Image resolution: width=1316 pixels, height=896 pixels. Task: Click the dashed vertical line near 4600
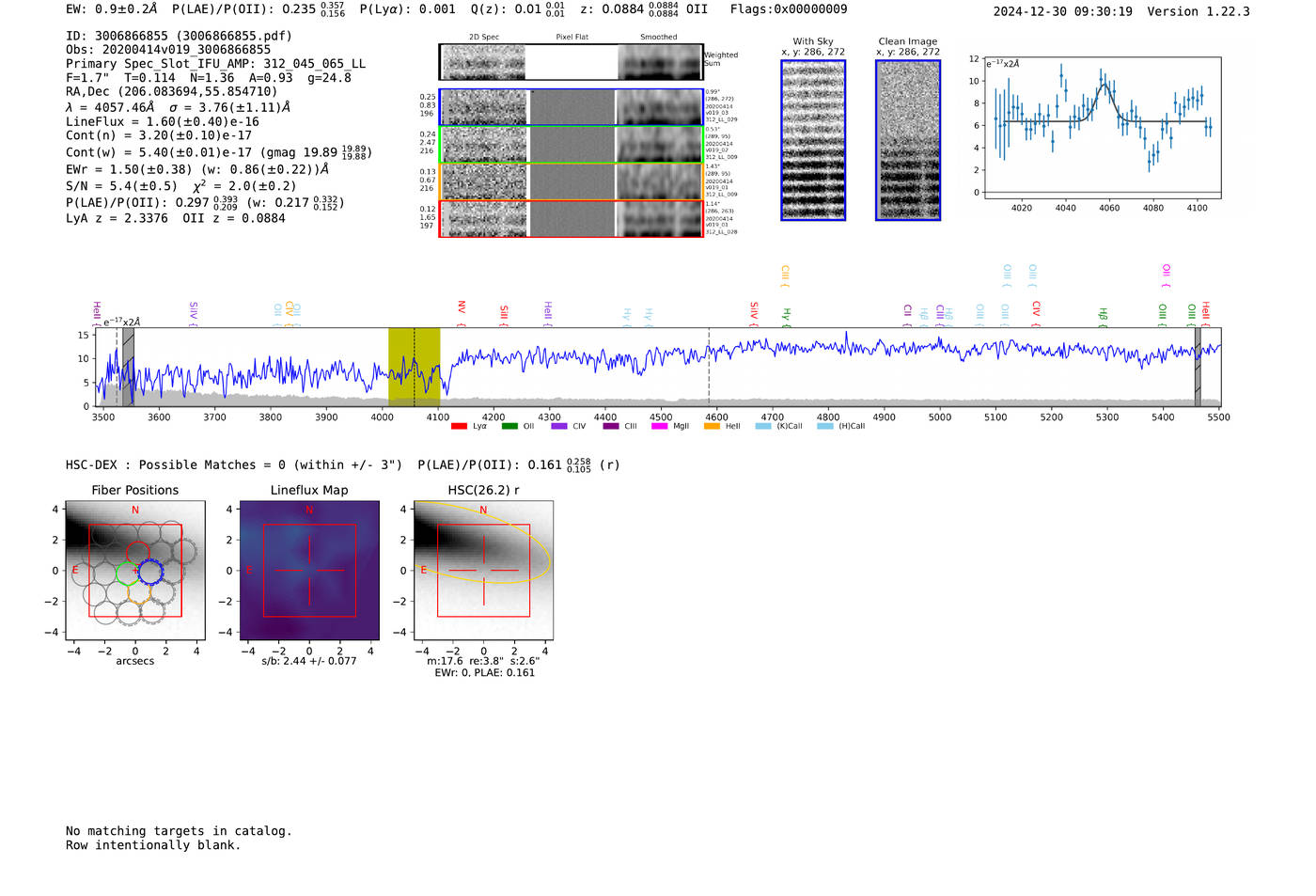(x=709, y=367)
